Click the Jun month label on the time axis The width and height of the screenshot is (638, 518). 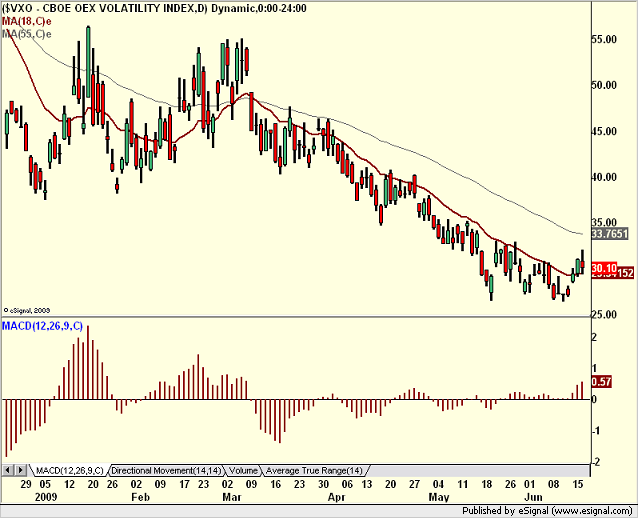click(x=533, y=497)
